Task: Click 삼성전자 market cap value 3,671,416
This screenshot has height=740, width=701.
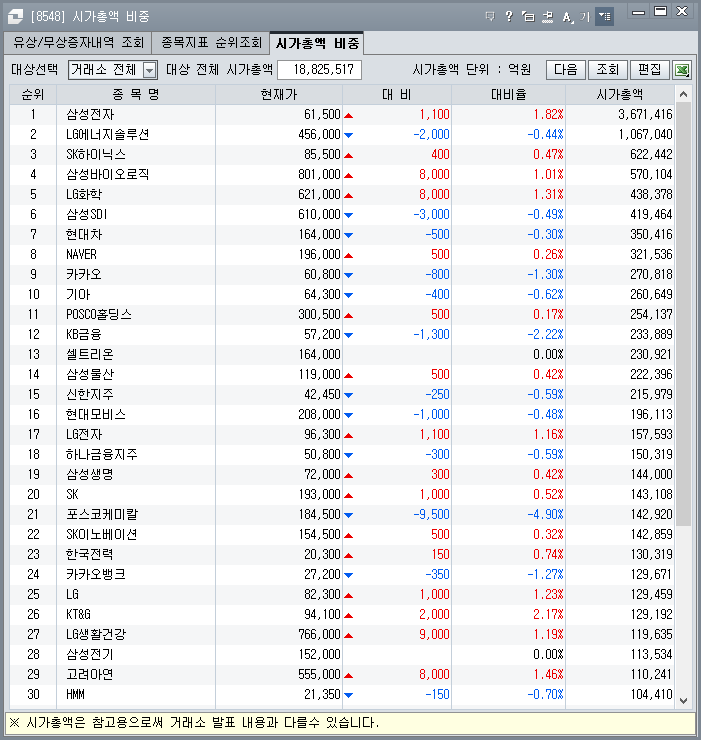Action: pos(645,115)
